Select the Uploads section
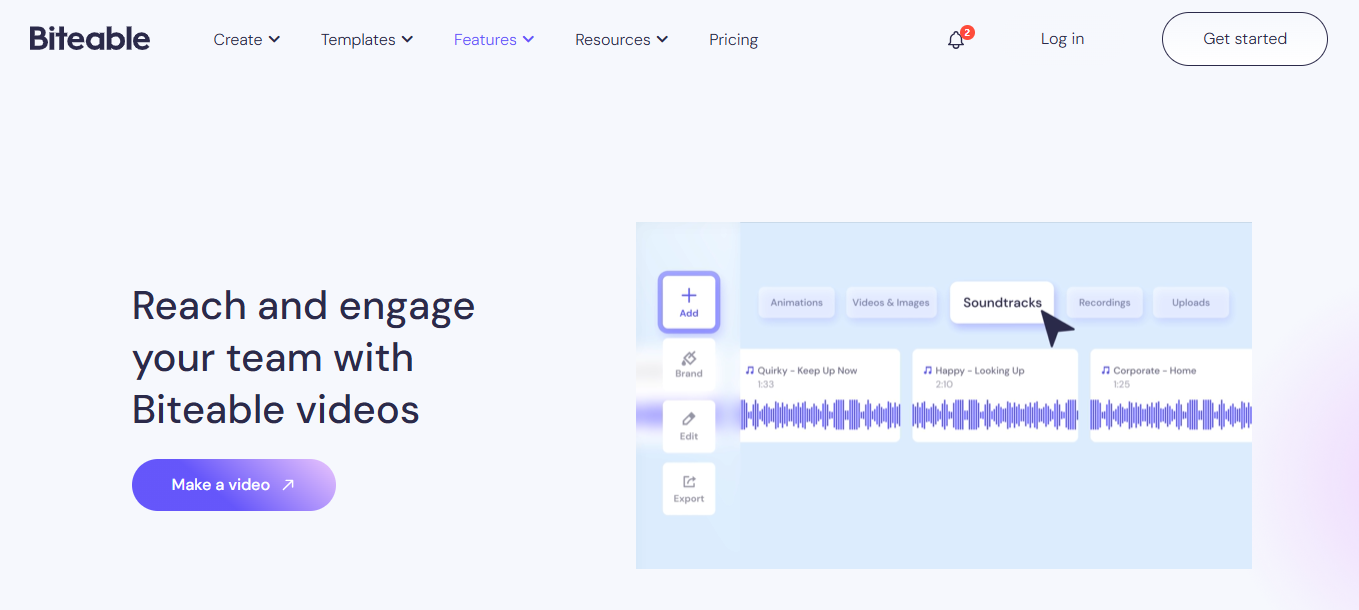Viewport: 1359px width, 610px height. pos(1191,302)
